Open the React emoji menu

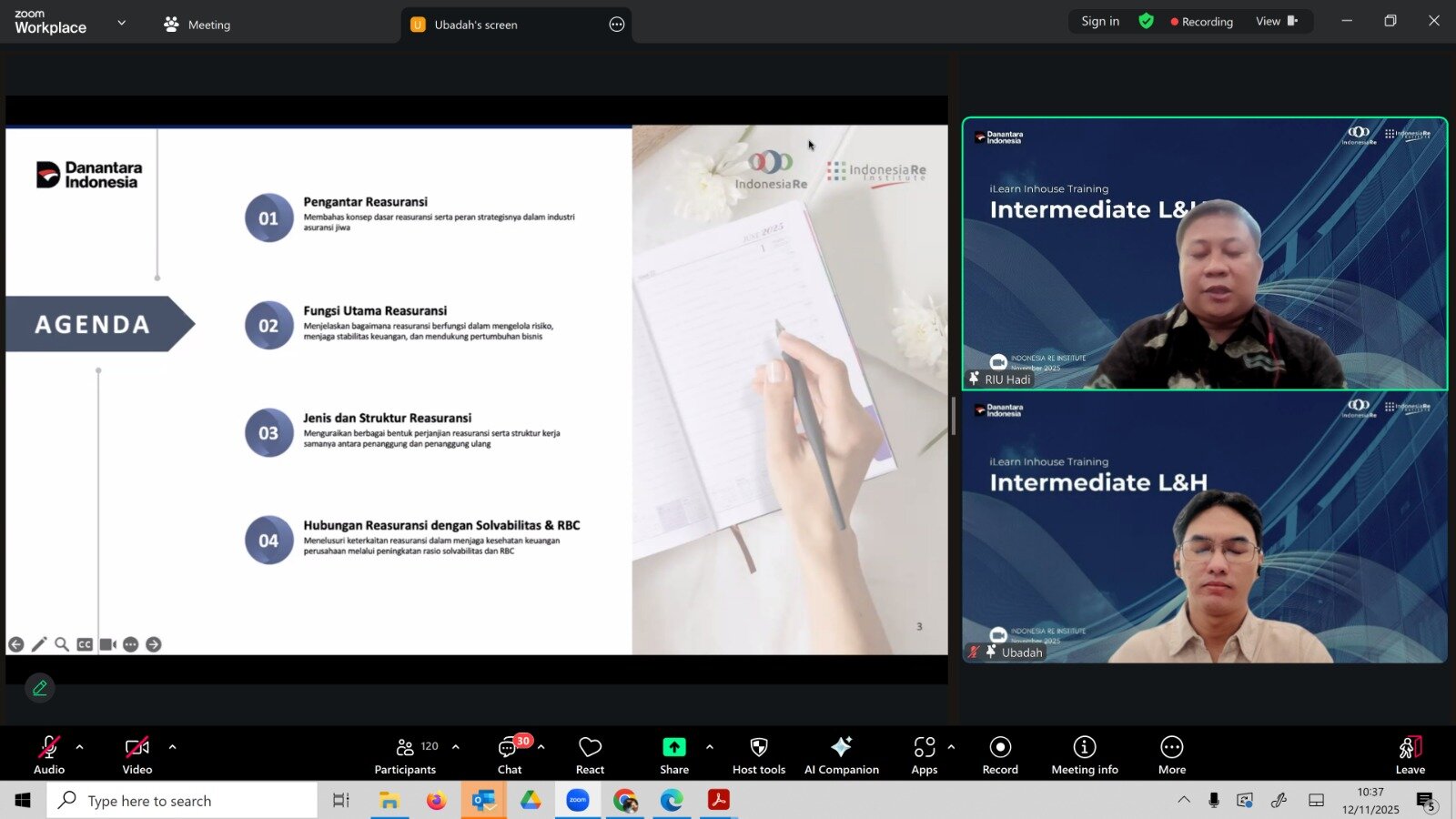pos(590,754)
